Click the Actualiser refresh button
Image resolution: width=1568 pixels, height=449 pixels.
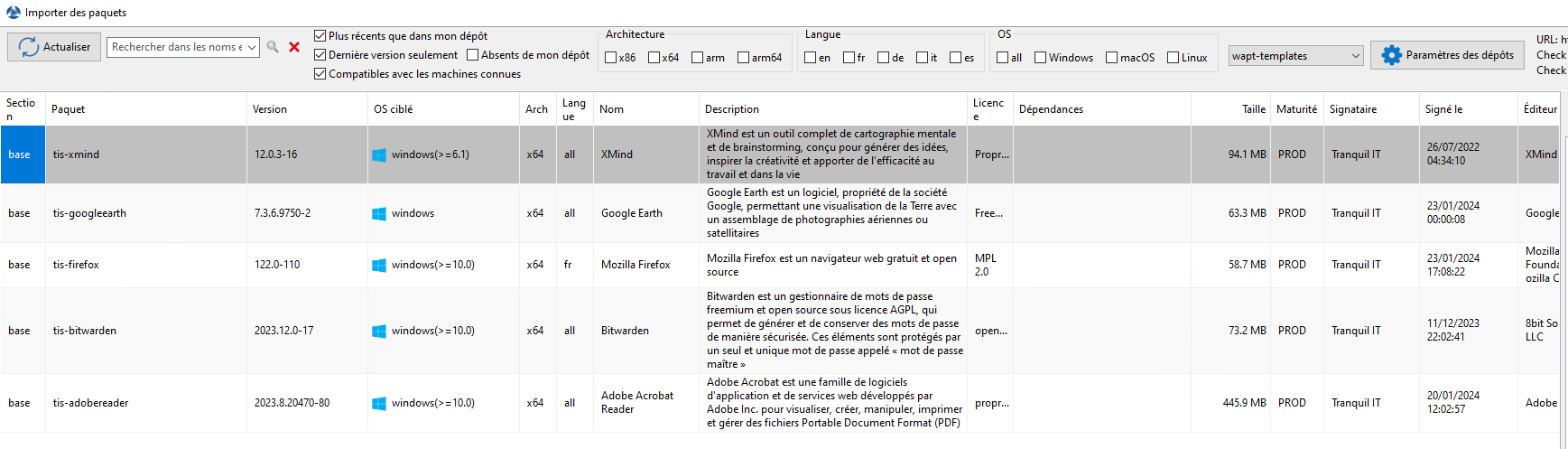click(54, 47)
